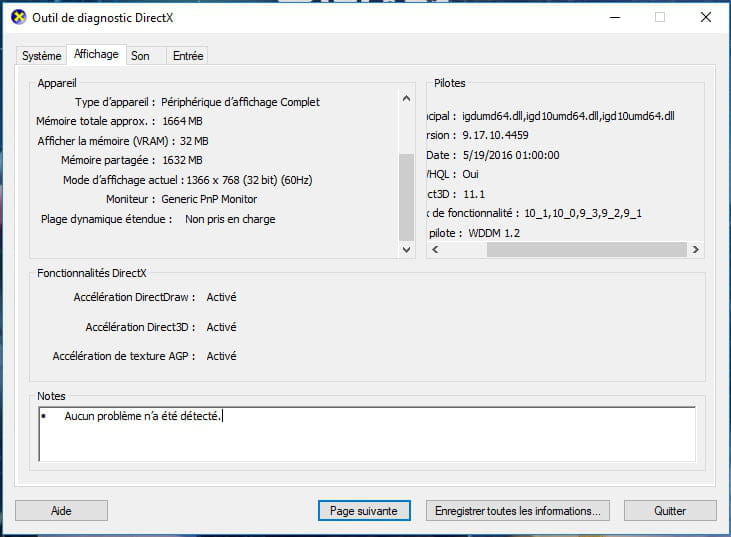This screenshot has width=731, height=537.
Task: Click the WHQL value 'Oui'
Action: 470,174
